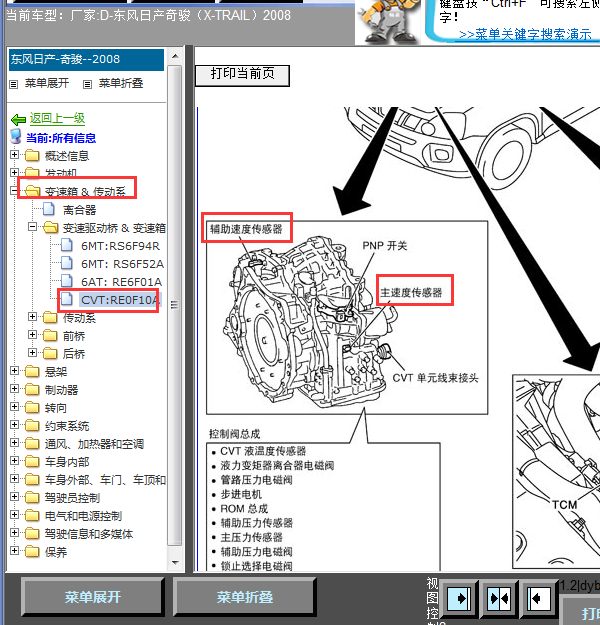Click the 辅助速度传感器 label in diagram
Image resolution: width=600 pixels, height=625 pixels.
(x=246, y=229)
